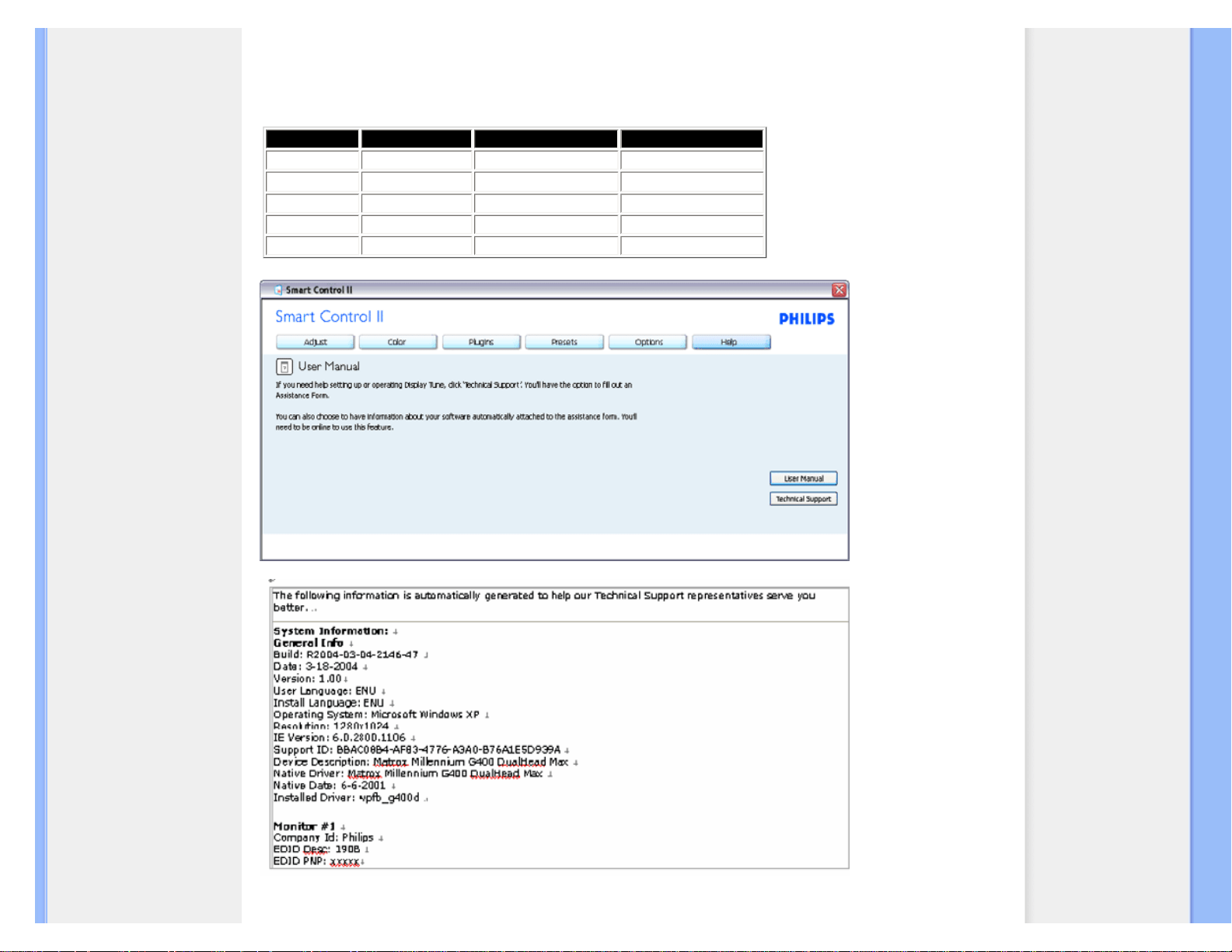The image size is (1232, 952).
Task: Select the 'Date: 3-18-2004' line
Action: coord(316,666)
